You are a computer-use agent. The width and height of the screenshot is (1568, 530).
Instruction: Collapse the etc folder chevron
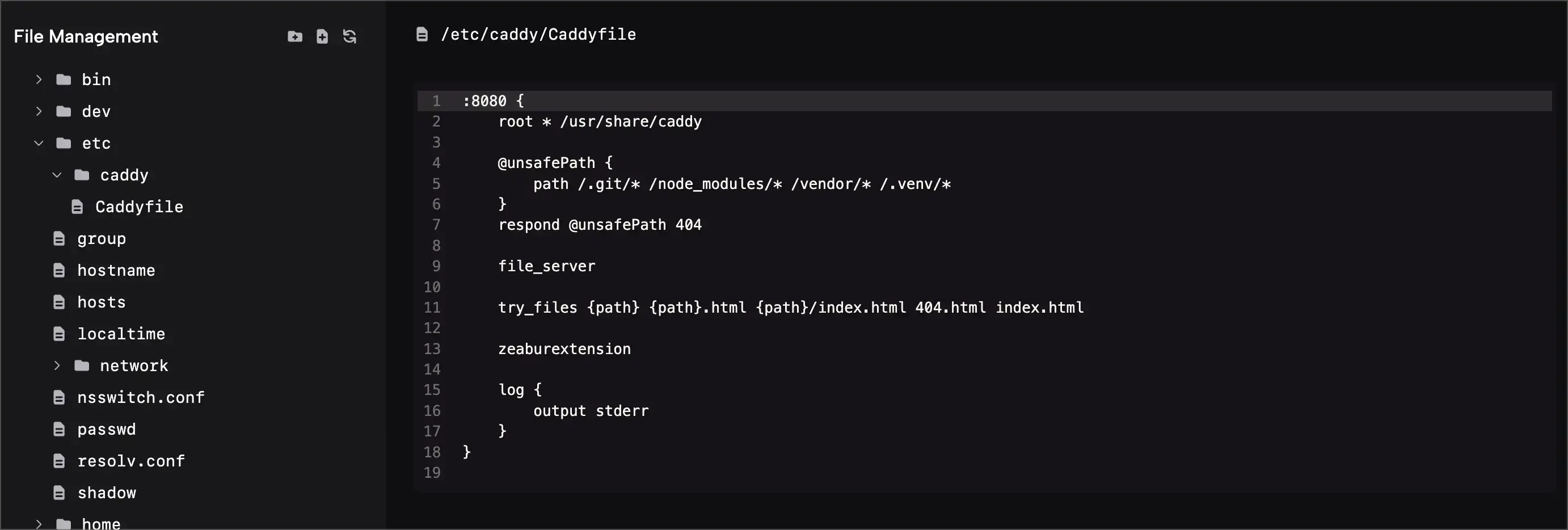[39, 143]
